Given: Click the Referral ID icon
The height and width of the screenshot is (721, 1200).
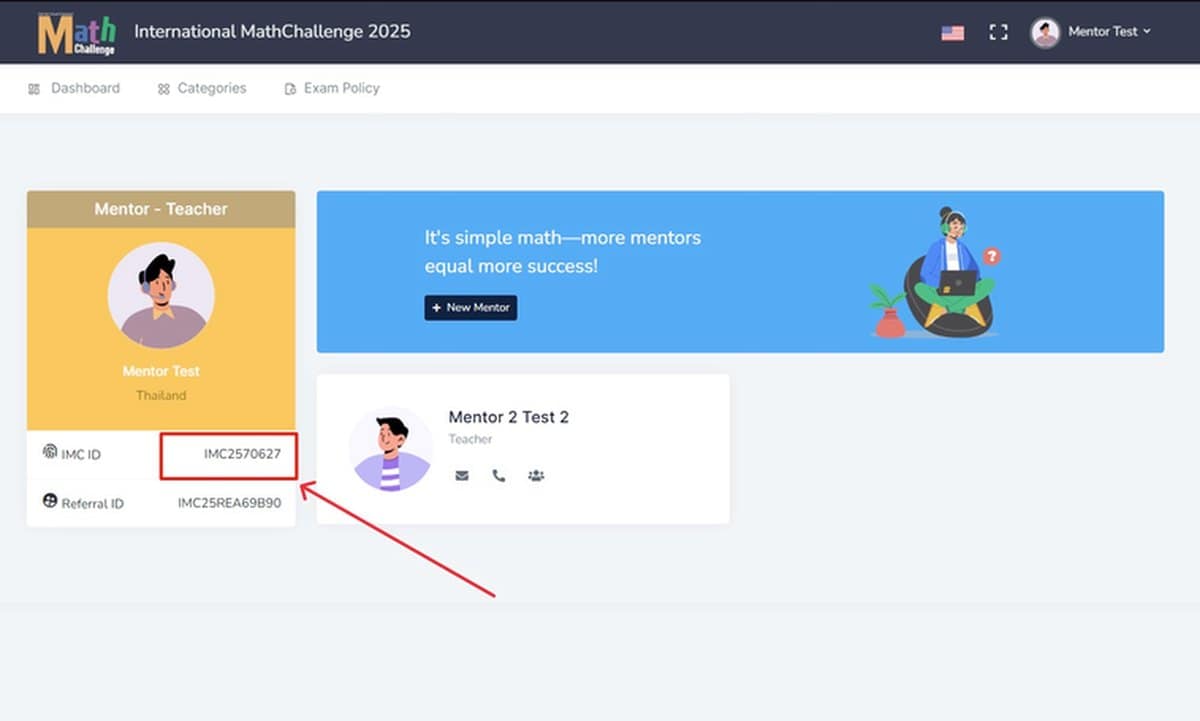Looking at the screenshot, I should tap(50, 501).
